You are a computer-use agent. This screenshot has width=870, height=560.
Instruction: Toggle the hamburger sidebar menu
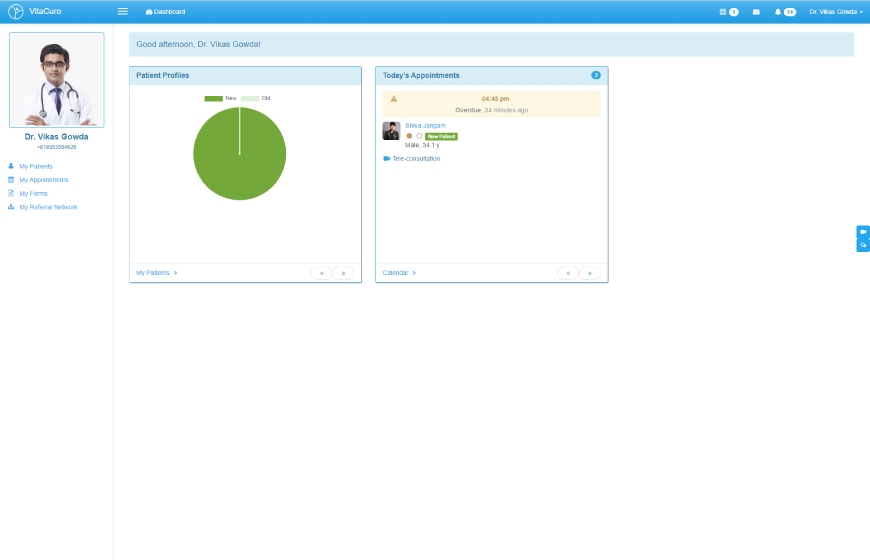[x=123, y=11]
